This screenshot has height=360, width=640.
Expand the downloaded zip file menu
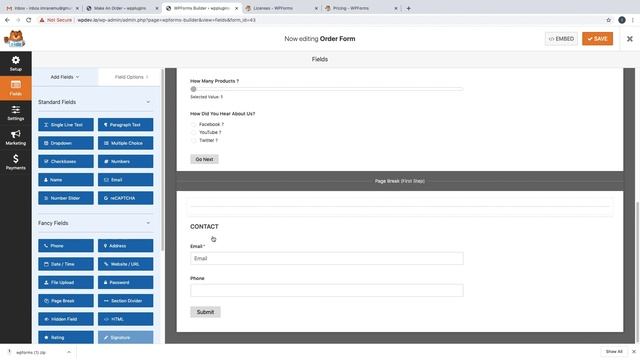pos(69,352)
